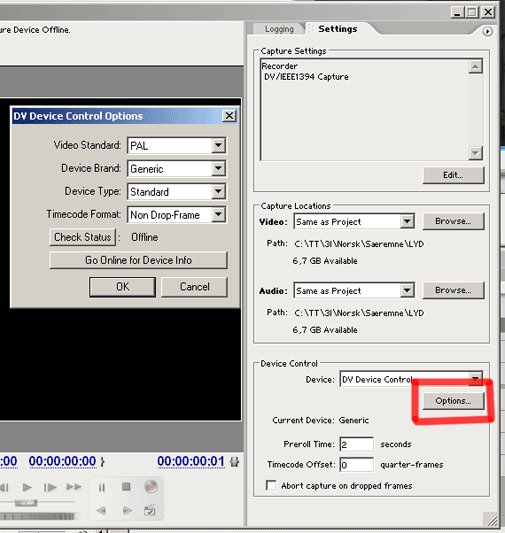The image size is (505, 533).
Task: Open the Settings panel flyout menu arrow
Action: click(487, 31)
